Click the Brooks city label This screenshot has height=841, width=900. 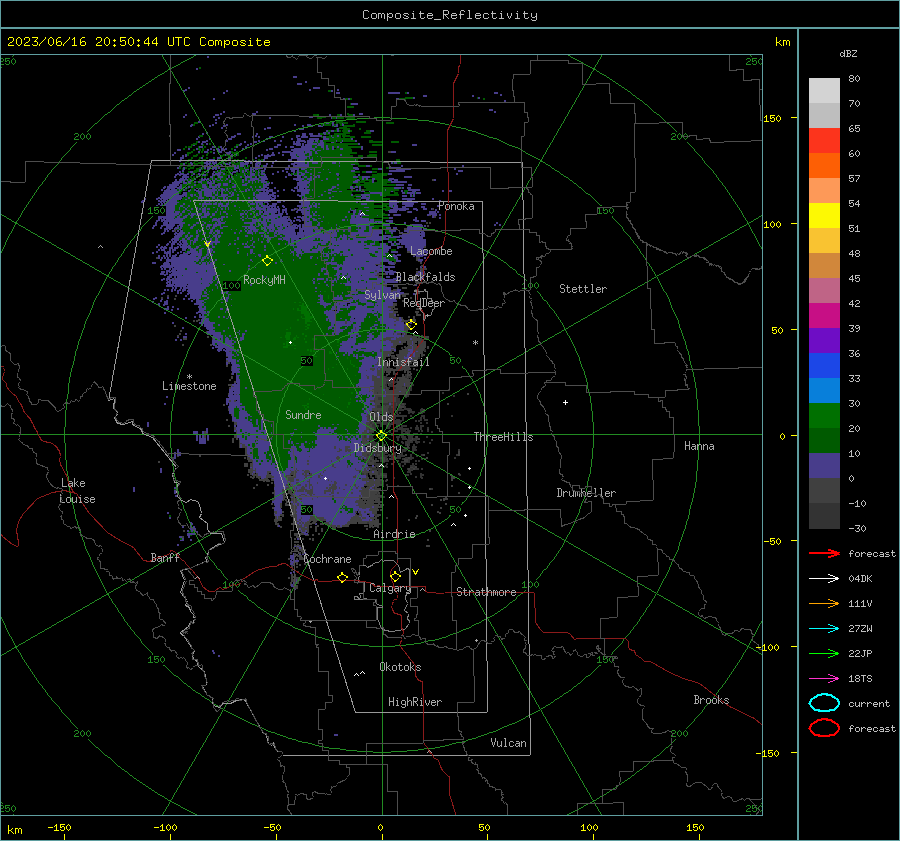coord(711,700)
